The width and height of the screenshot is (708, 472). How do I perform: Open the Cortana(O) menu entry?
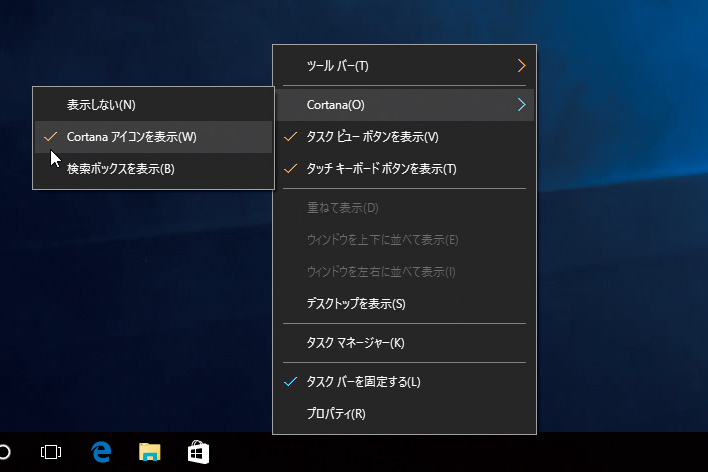click(x=405, y=105)
